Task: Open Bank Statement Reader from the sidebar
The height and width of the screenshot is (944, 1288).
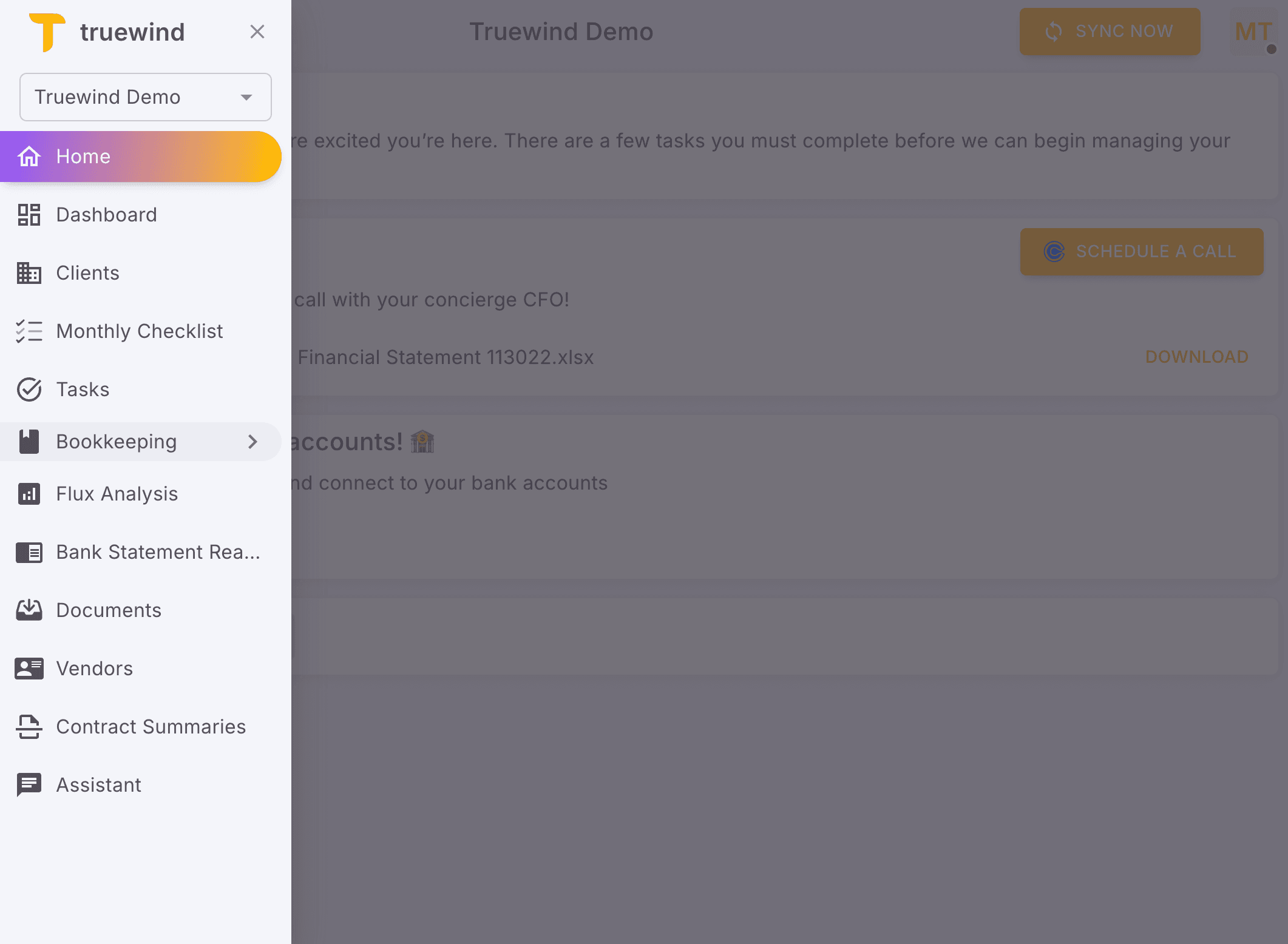Action: pos(158,551)
